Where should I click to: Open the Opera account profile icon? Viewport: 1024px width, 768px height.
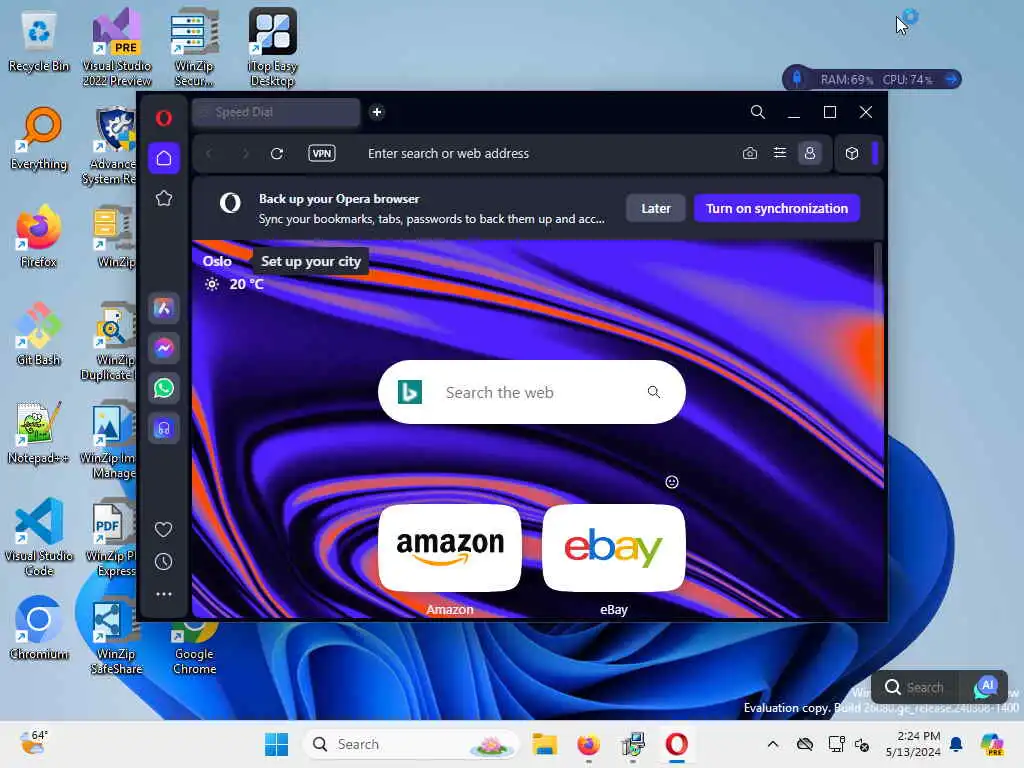click(810, 153)
